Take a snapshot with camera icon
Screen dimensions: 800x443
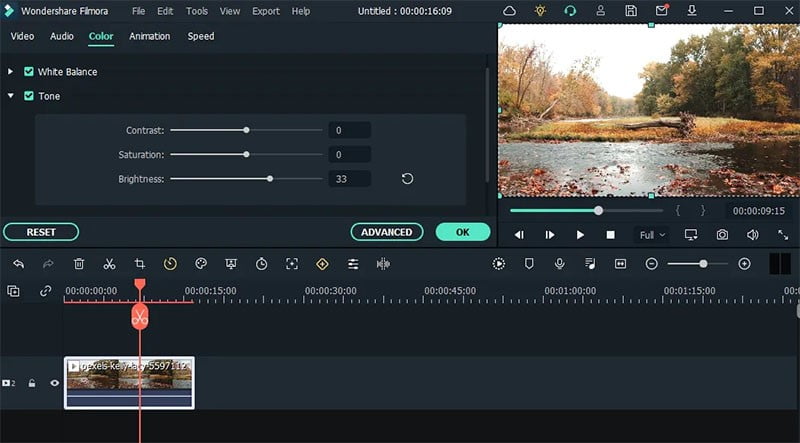722,235
